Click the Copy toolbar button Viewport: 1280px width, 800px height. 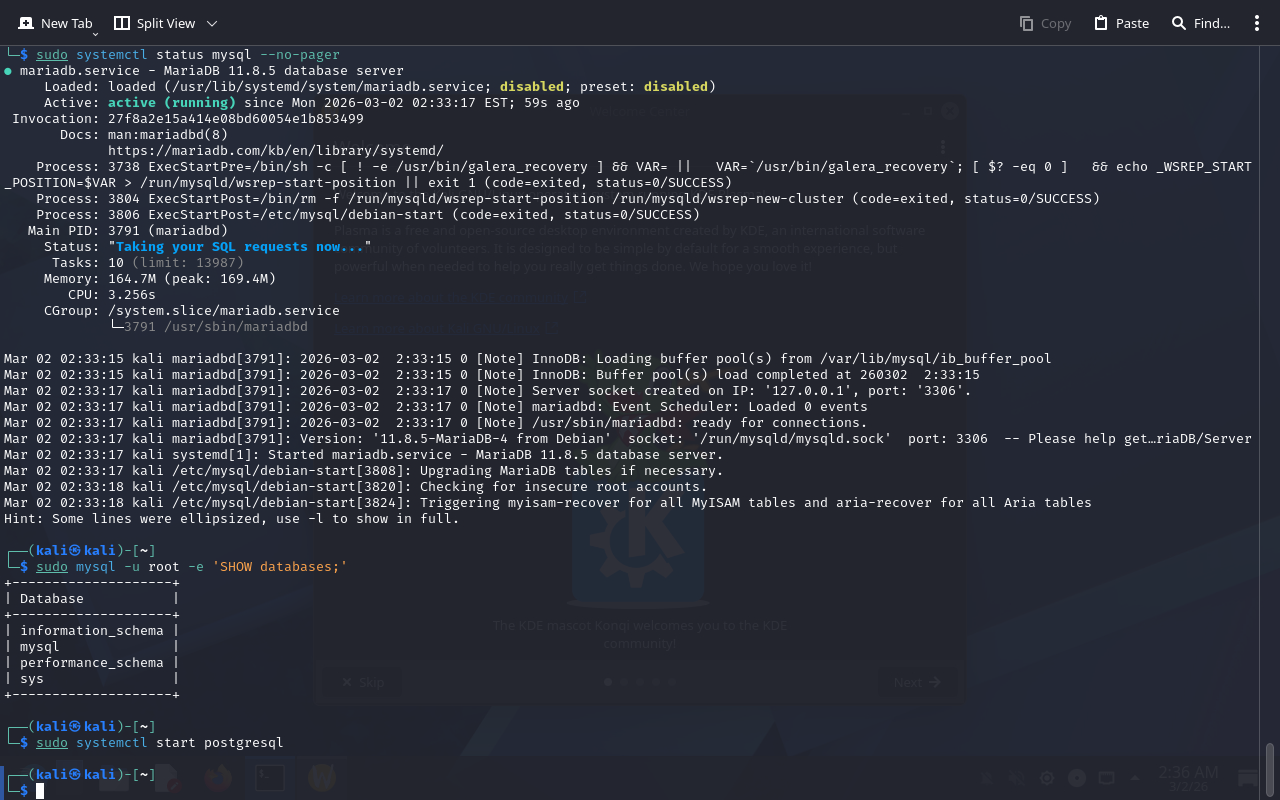[1045, 23]
